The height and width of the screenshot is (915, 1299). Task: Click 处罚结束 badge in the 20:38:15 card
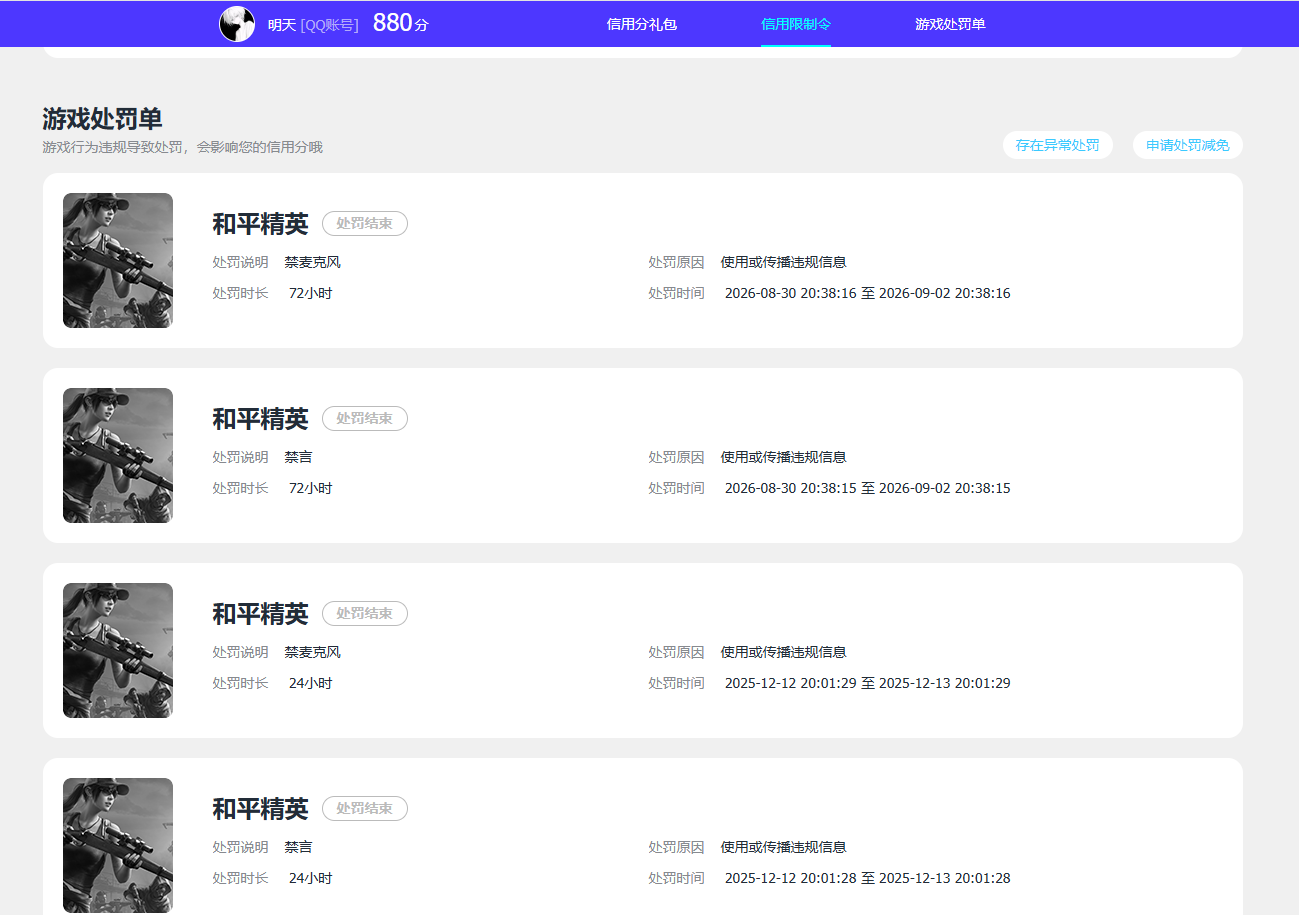click(x=365, y=419)
